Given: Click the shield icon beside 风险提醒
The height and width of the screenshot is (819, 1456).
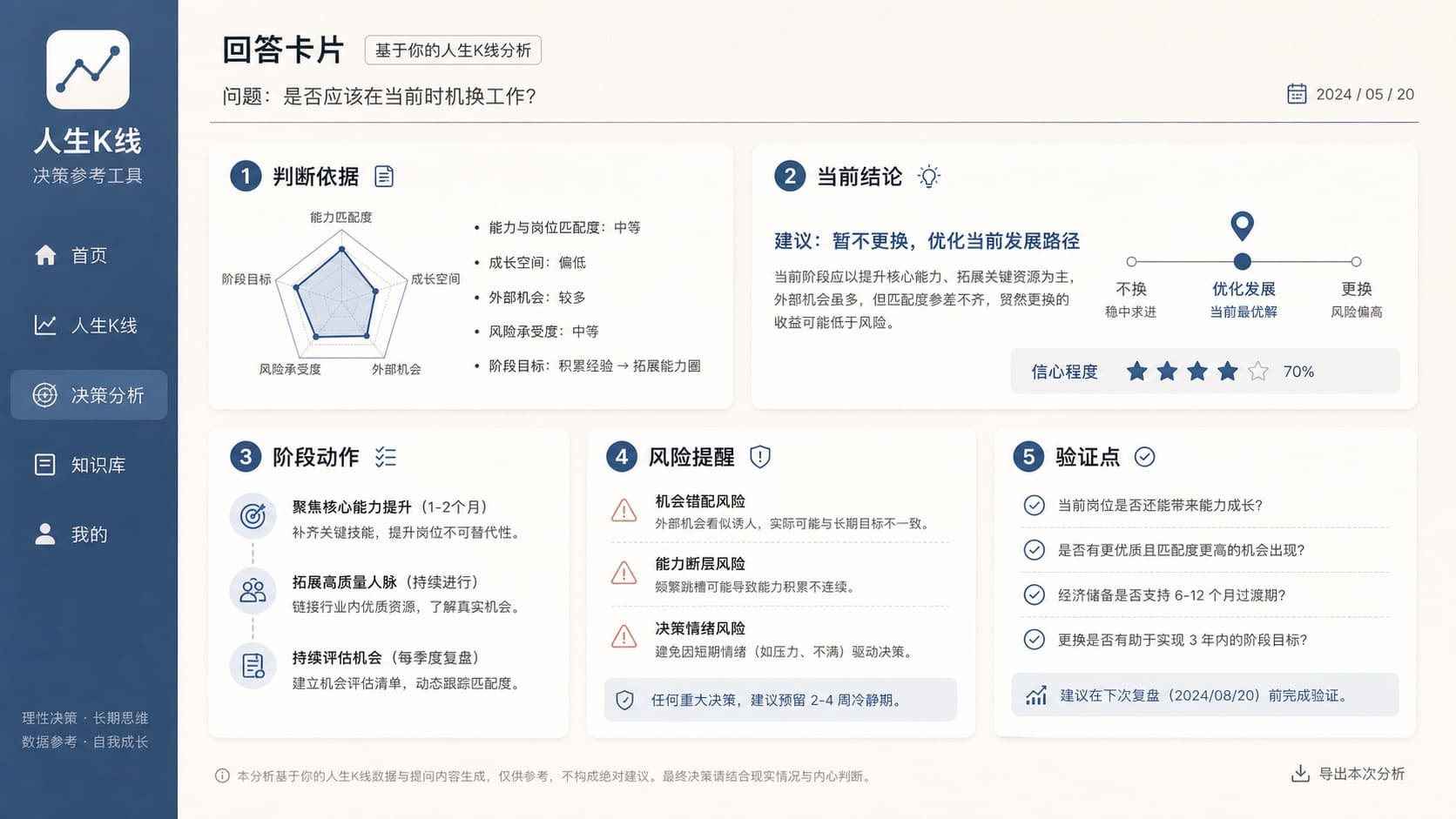Looking at the screenshot, I should pos(760,457).
